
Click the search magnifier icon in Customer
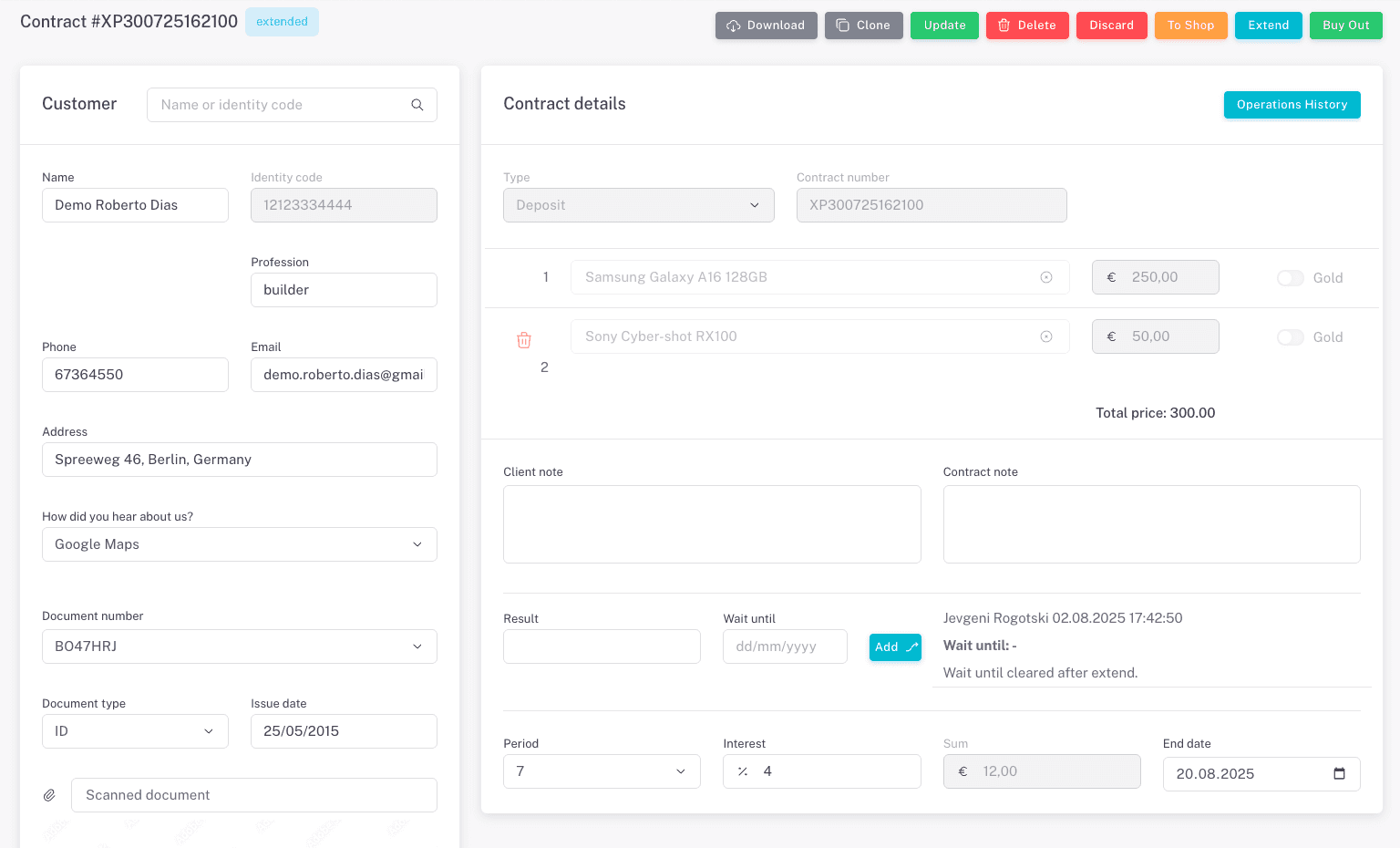417,105
